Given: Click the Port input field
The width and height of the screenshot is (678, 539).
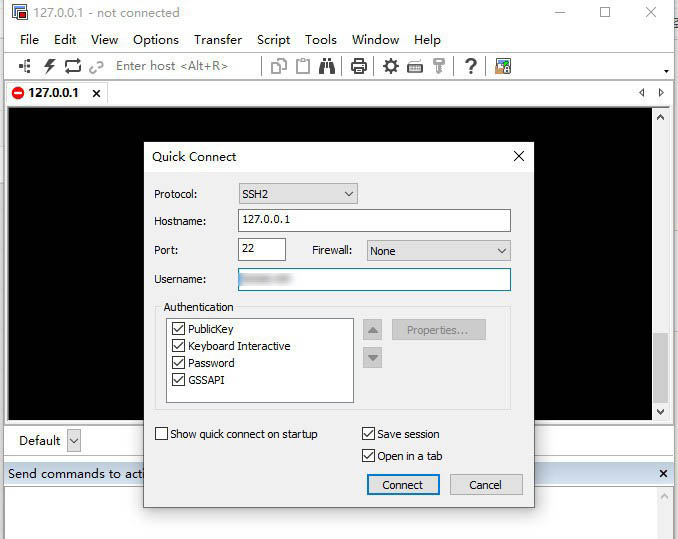Looking at the screenshot, I should (x=262, y=249).
